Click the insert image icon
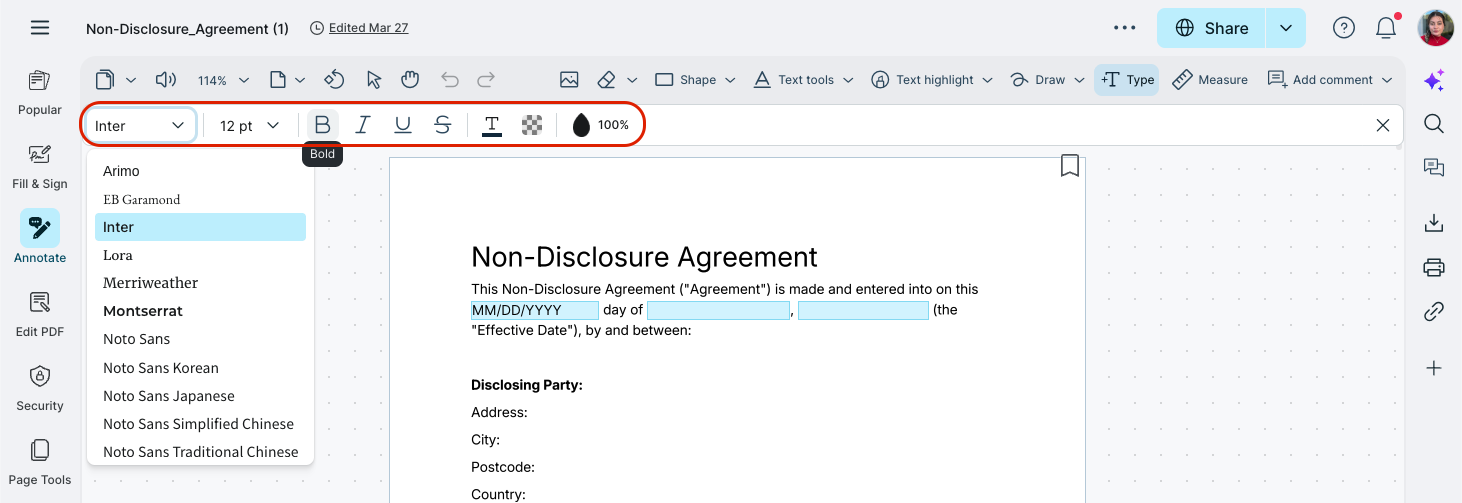 pyautogui.click(x=569, y=80)
